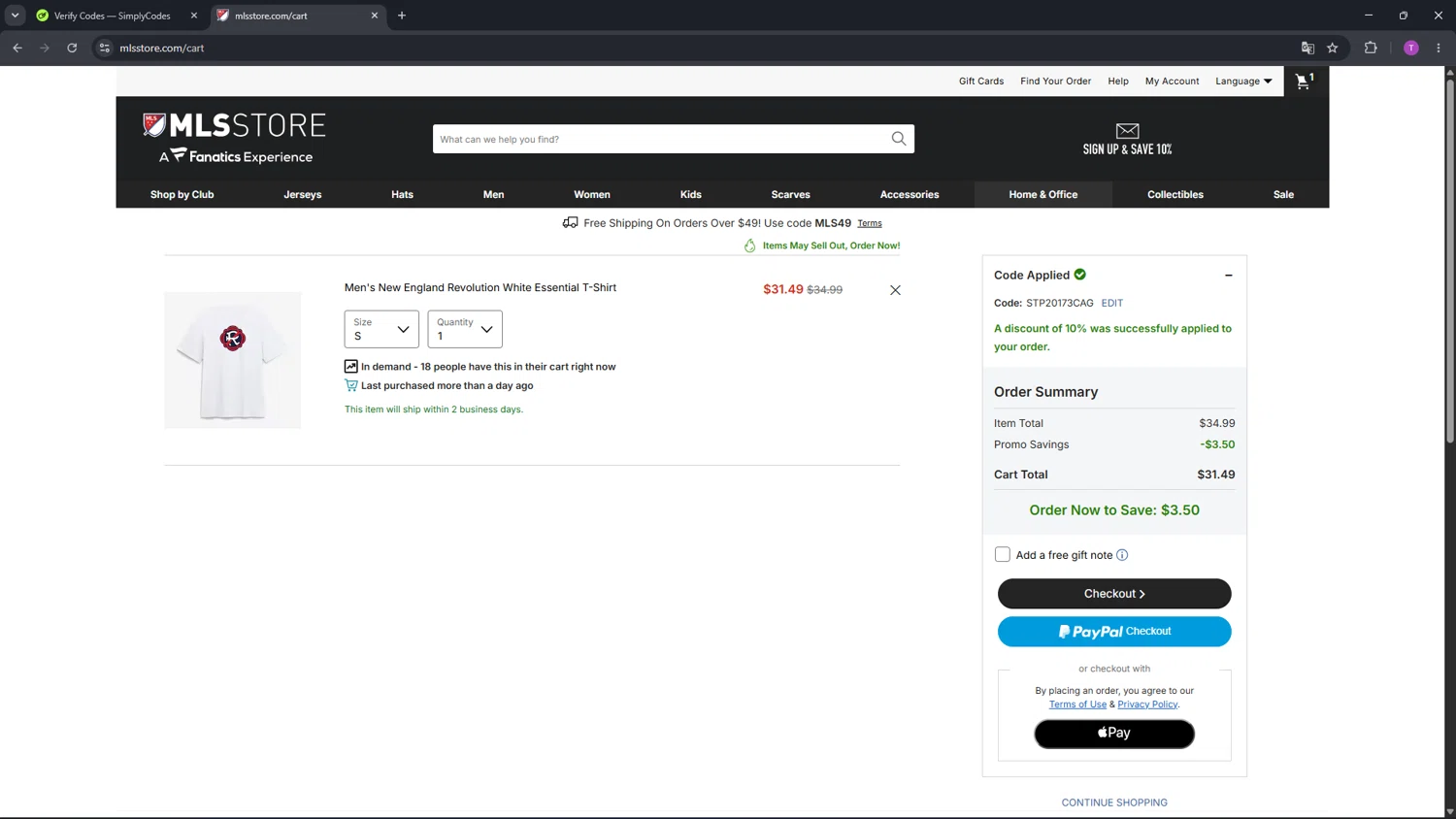
Task: Reload the page
Action: pyautogui.click(x=72, y=48)
